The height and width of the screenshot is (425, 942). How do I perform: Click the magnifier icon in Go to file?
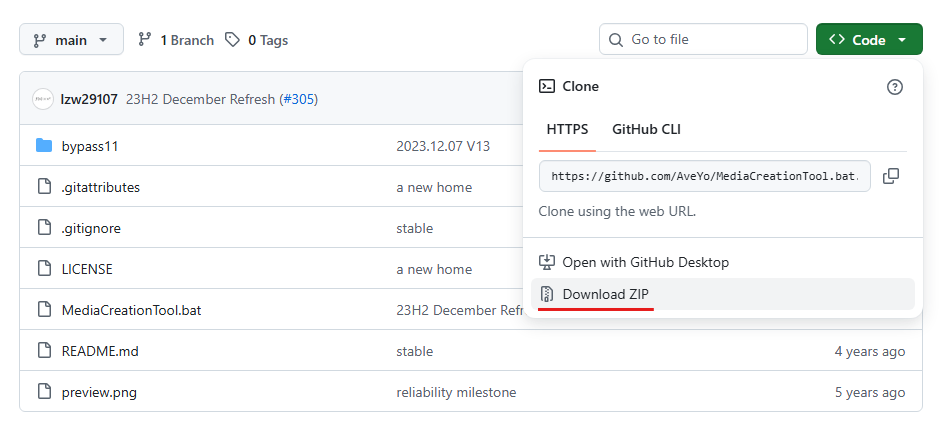(x=616, y=40)
